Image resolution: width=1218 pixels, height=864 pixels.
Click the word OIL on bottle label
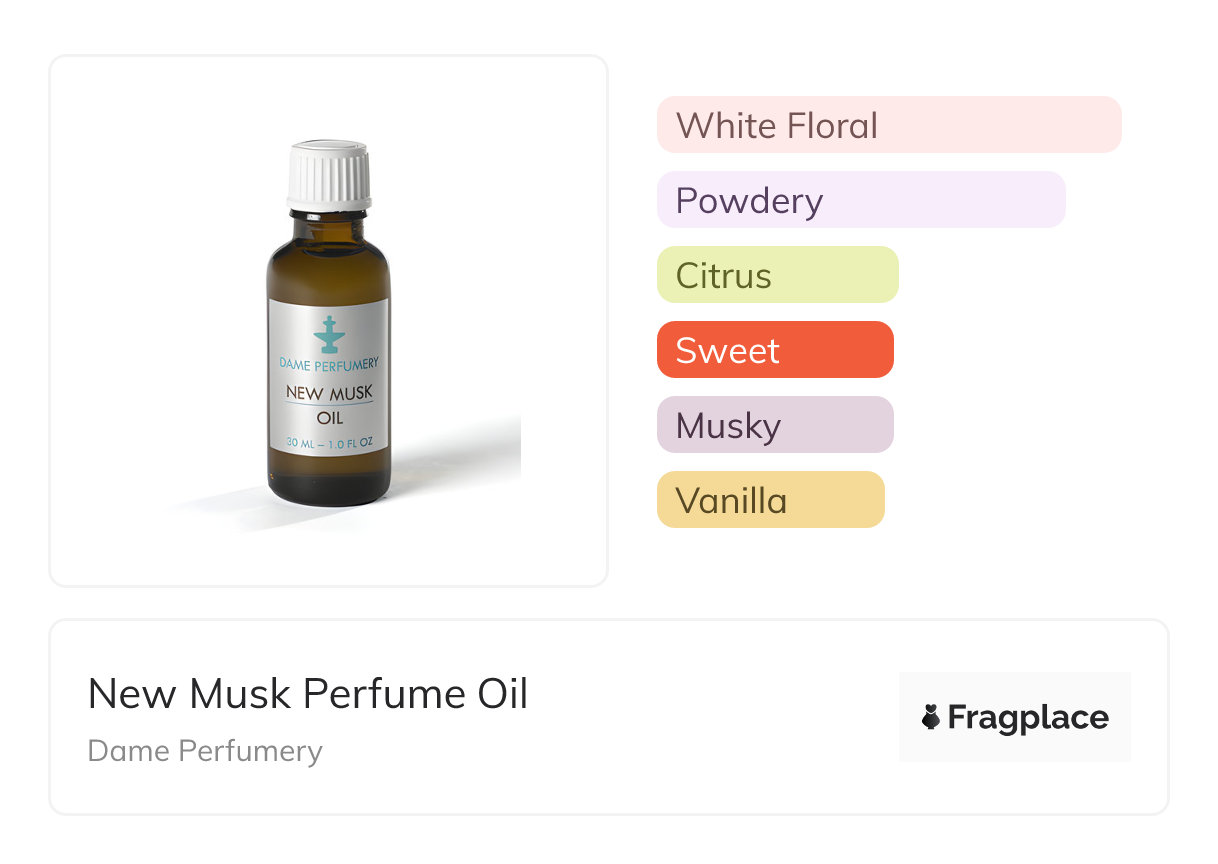tap(329, 418)
